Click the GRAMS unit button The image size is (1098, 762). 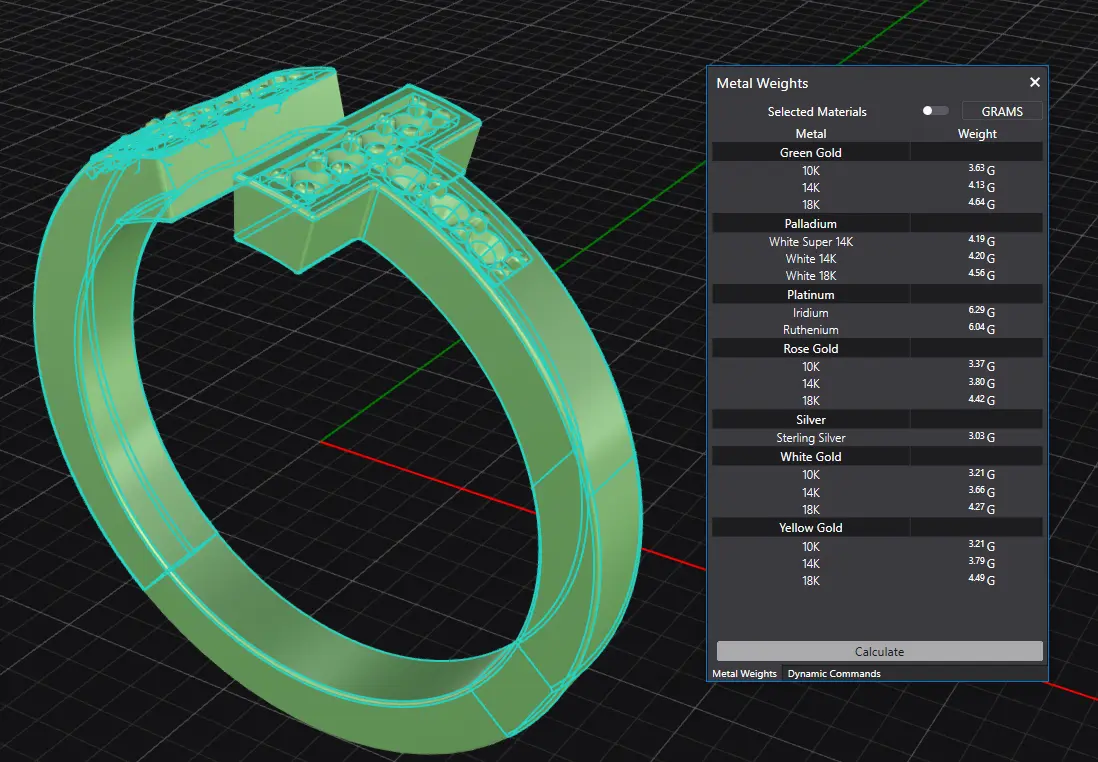[x=1002, y=111]
